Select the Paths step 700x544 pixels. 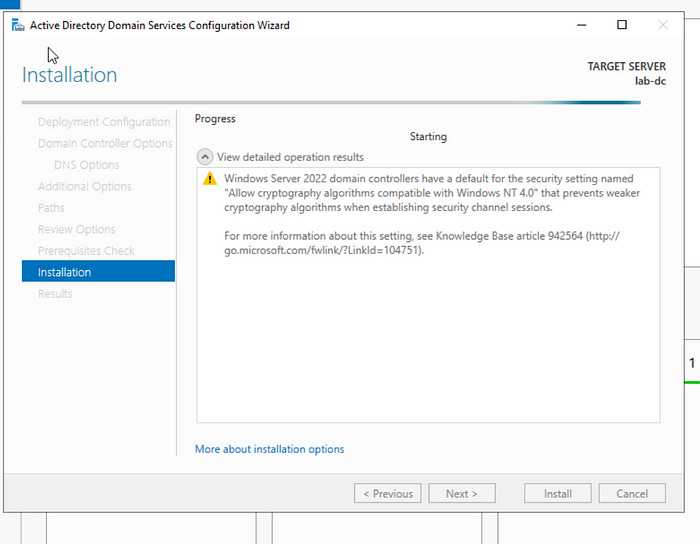51,208
